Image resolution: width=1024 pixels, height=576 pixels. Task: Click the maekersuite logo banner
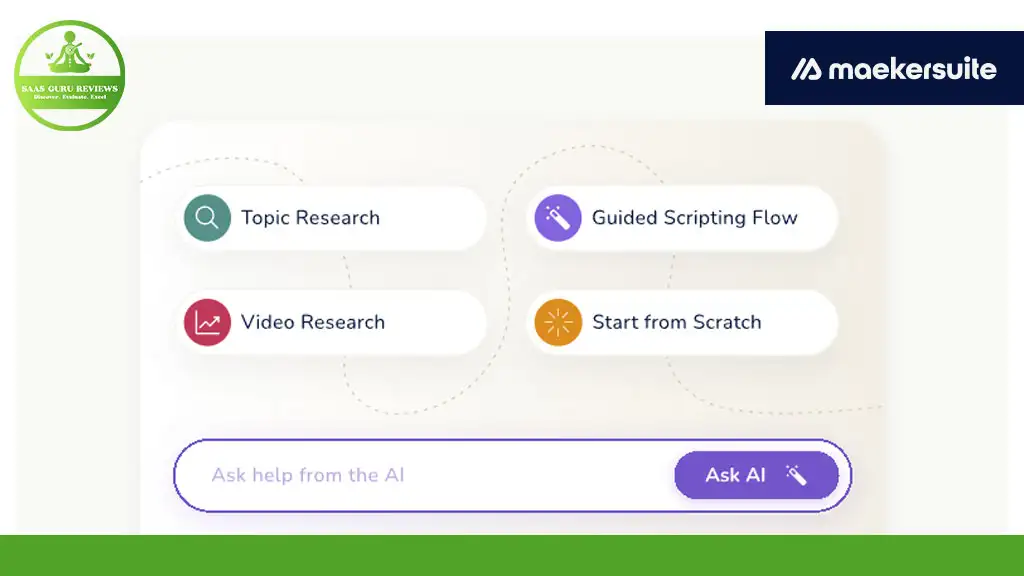click(x=894, y=68)
